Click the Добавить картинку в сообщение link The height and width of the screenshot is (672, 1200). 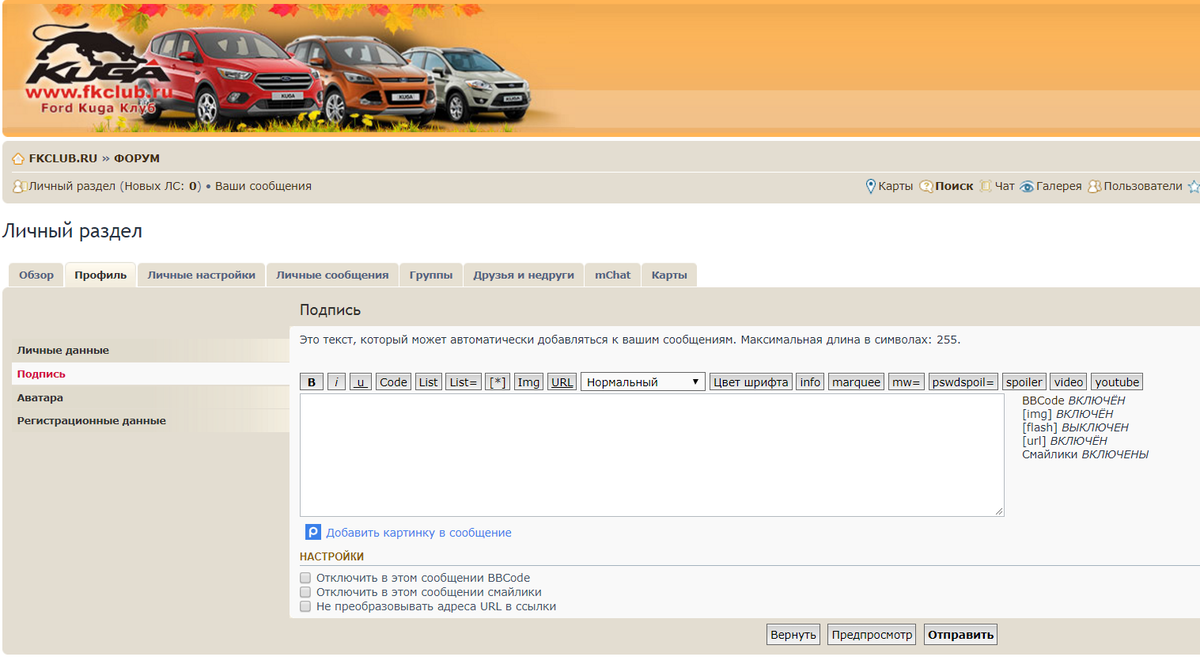[x=418, y=533]
